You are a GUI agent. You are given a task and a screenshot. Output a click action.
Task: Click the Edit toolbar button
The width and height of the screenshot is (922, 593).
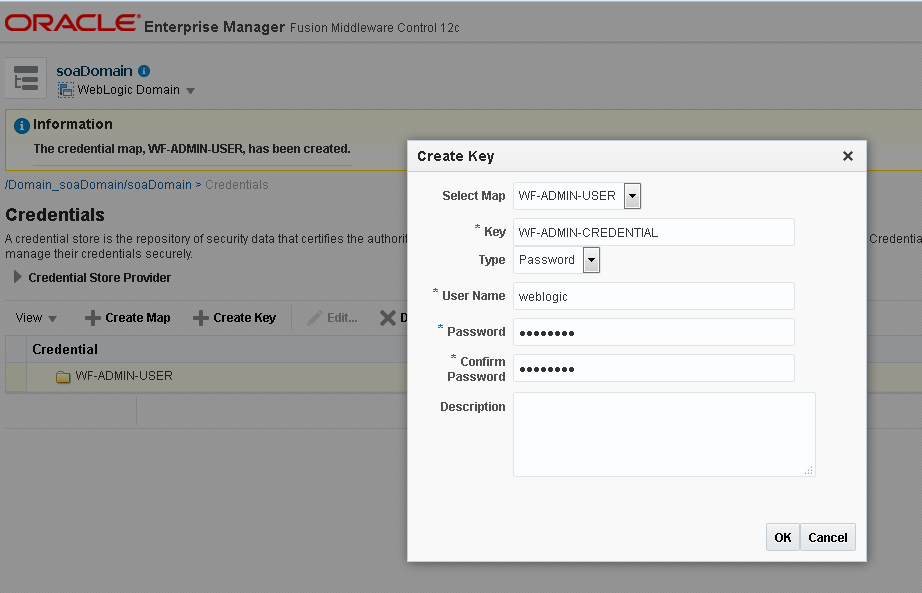pyautogui.click(x=332, y=318)
